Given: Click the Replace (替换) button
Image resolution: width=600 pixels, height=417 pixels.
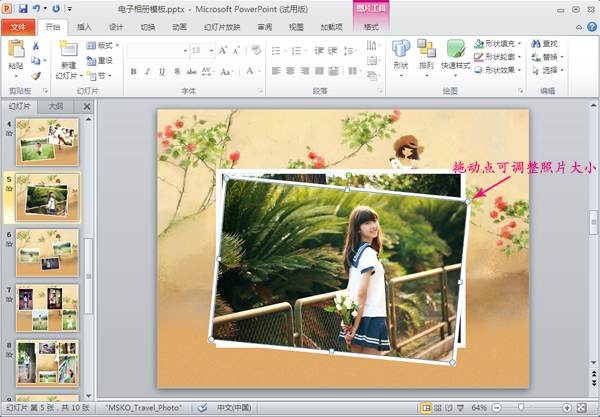Looking at the screenshot, I should coord(547,57).
